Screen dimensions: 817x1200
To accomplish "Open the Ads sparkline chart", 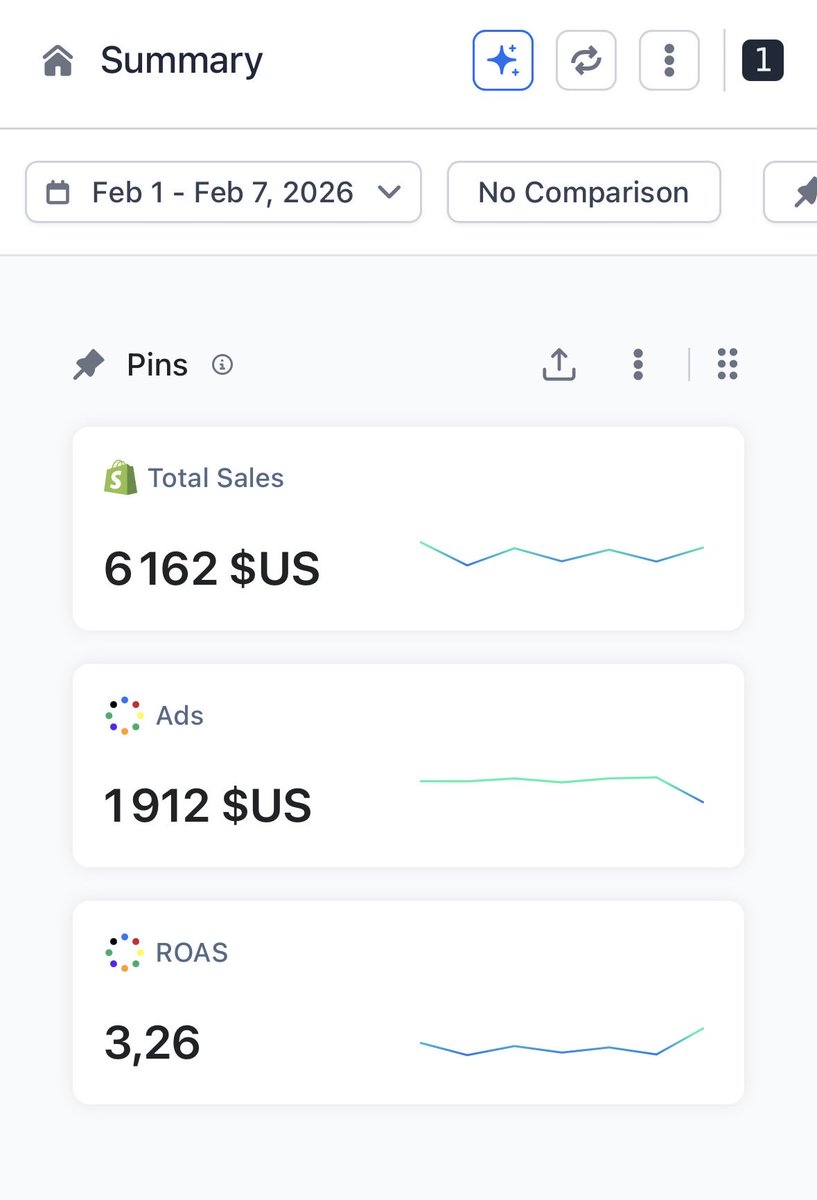I will 562,788.
